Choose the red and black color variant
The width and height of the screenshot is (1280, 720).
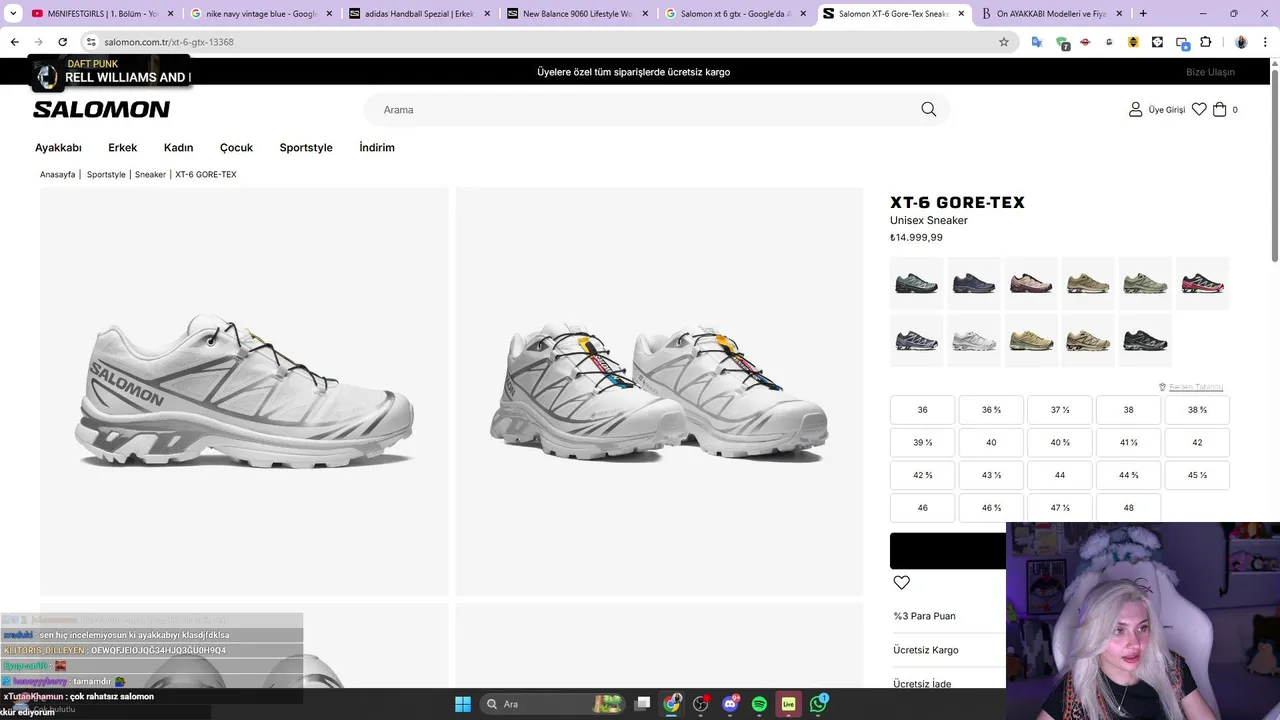coord(1202,283)
